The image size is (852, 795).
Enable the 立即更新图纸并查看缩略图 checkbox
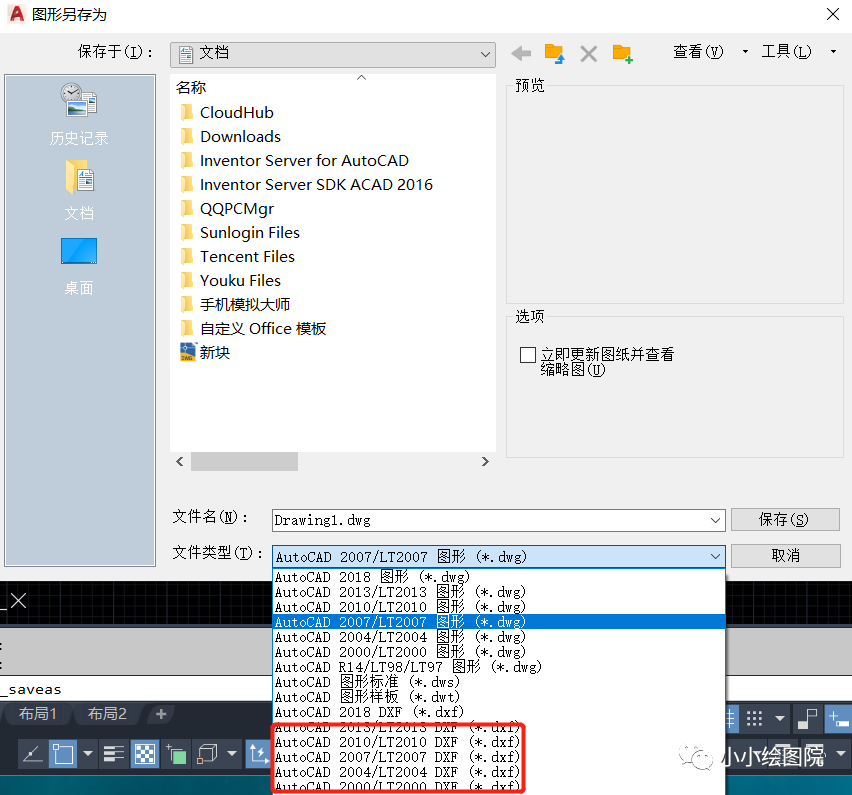[x=528, y=355]
